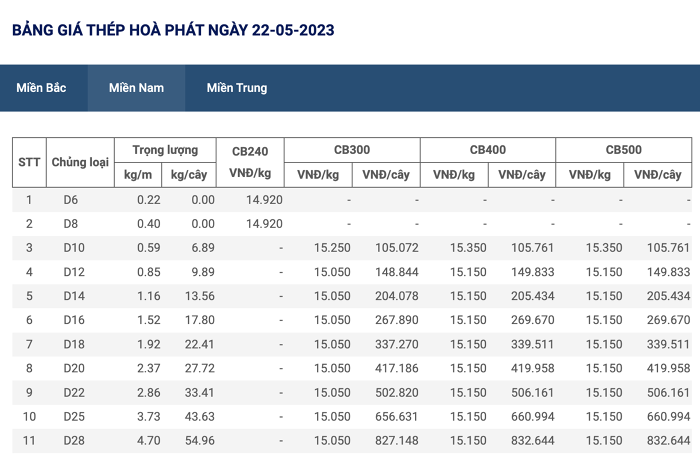
Task: Click the CB500 header cell
Action: coord(623,150)
